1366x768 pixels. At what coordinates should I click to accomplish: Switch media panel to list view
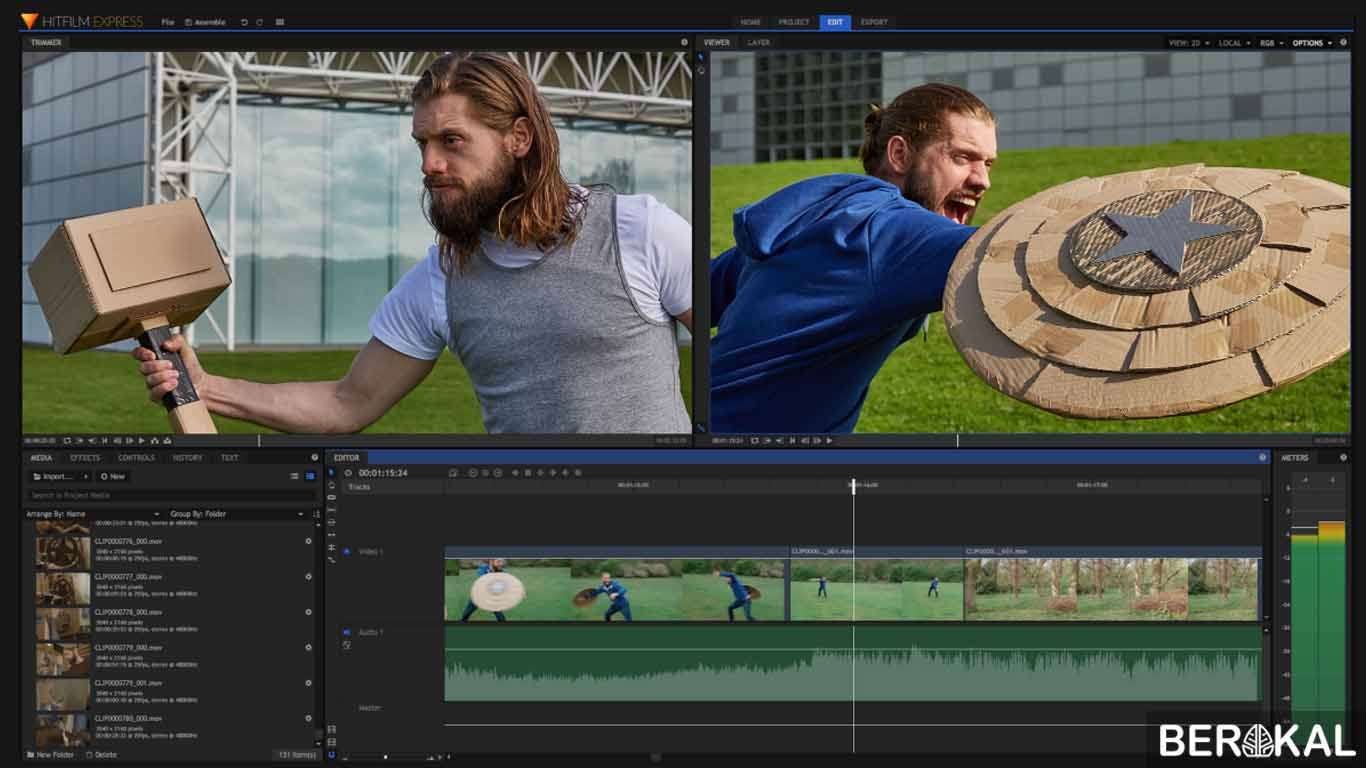(x=294, y=477)
